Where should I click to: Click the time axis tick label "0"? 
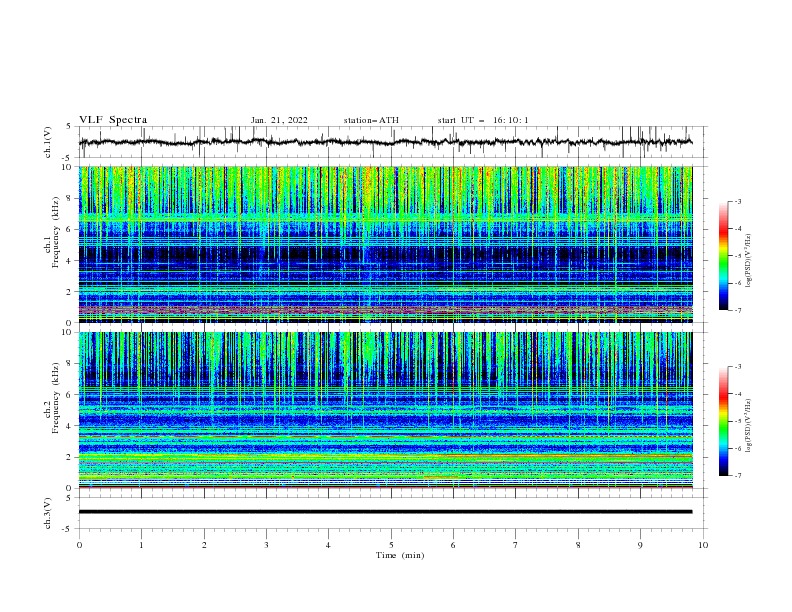tap(79, 545)
